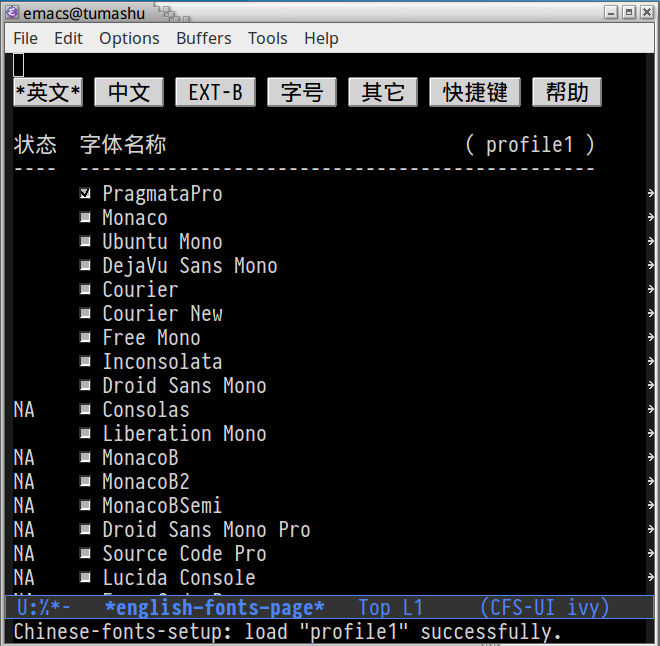The image size is (660, 646).
Task: Check the Free Mono font checkbox
Action: [x=85, y=337]
